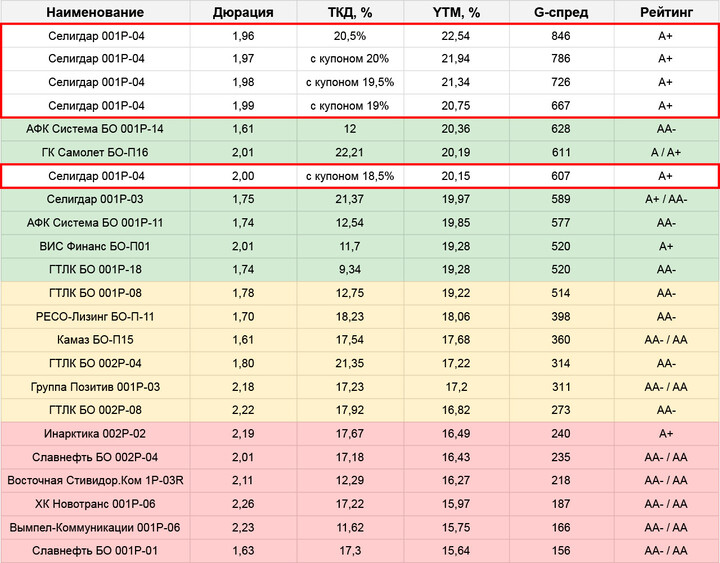Screen dimensions: 720x563
Task: Click the G-spread value 846
Action: (x=561, y=36)
